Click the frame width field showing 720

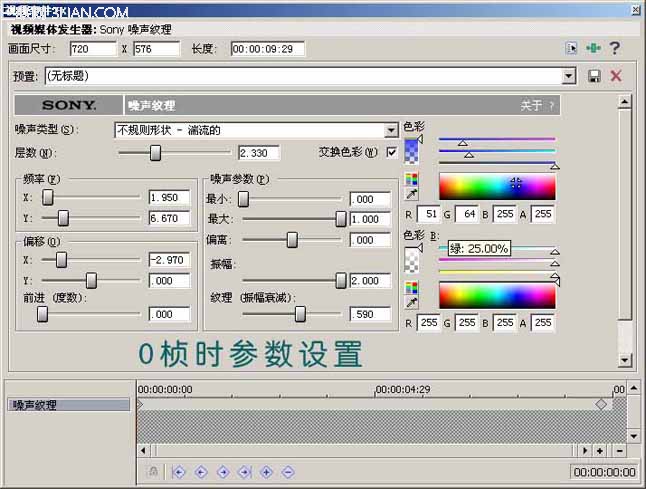coord(93,49)
